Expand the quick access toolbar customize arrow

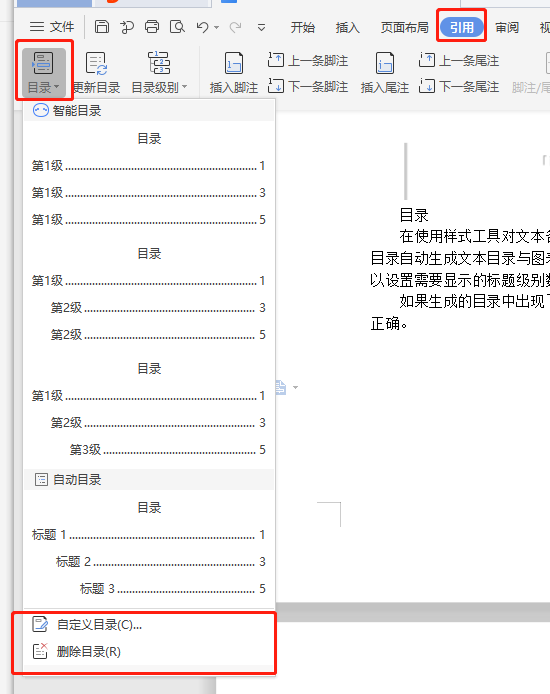point(262,27)
